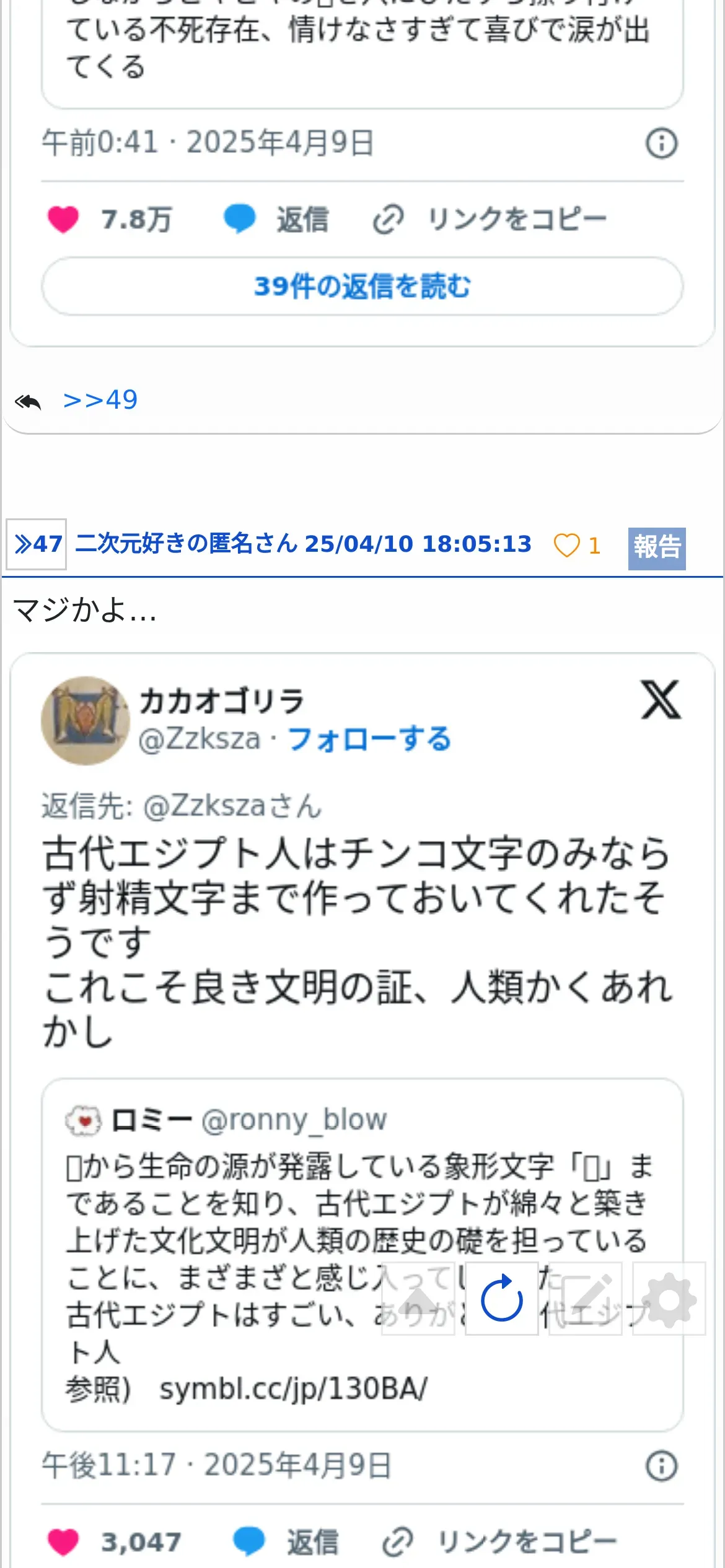
Task: Open 39件の返信を読む button
Action: [x=362, y=286]
